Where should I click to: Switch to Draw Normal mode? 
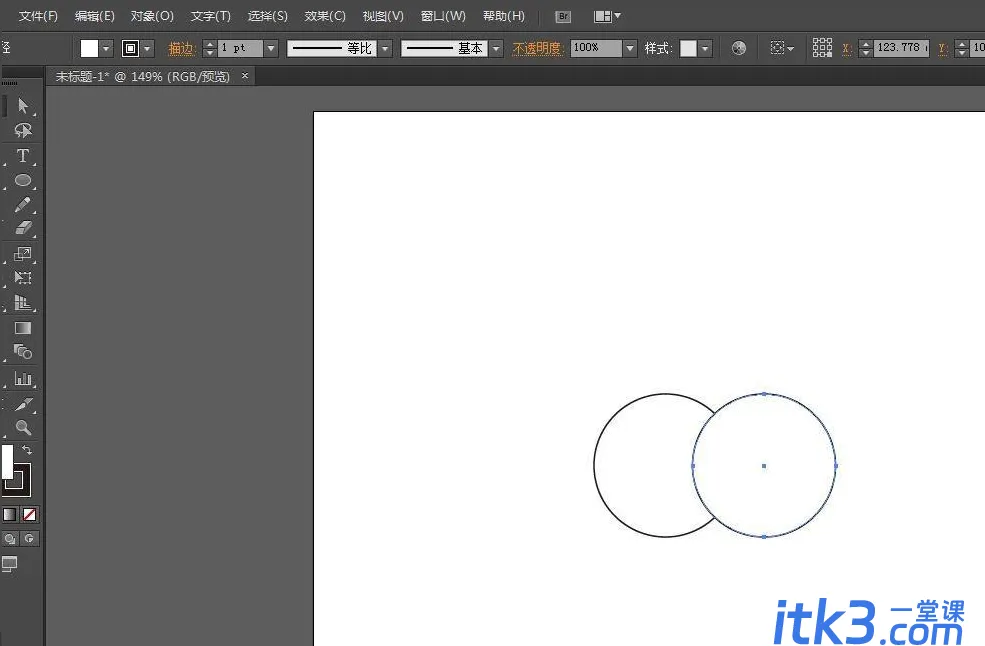tap(10, 539)
